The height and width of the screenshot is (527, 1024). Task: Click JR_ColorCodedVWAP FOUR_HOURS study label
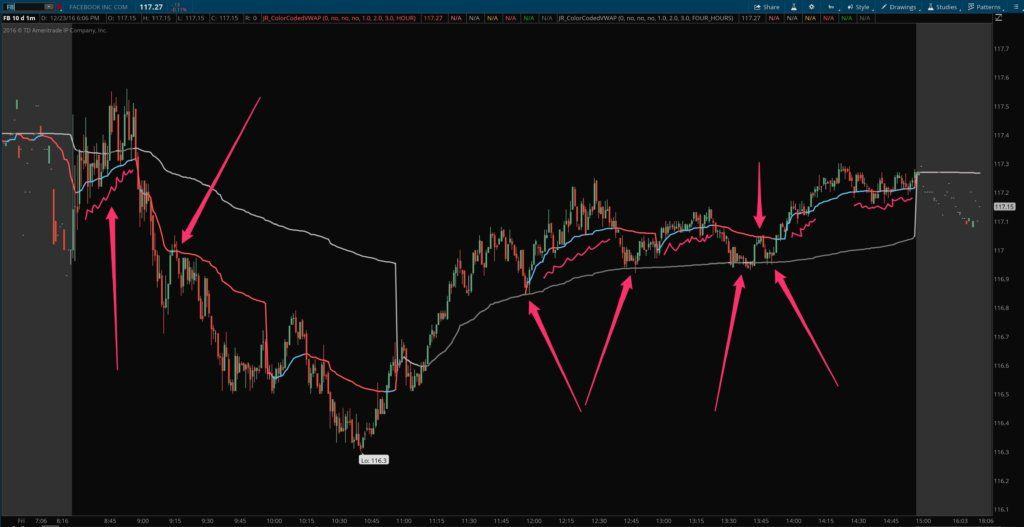pyautogui.click(x=648, y=18)
